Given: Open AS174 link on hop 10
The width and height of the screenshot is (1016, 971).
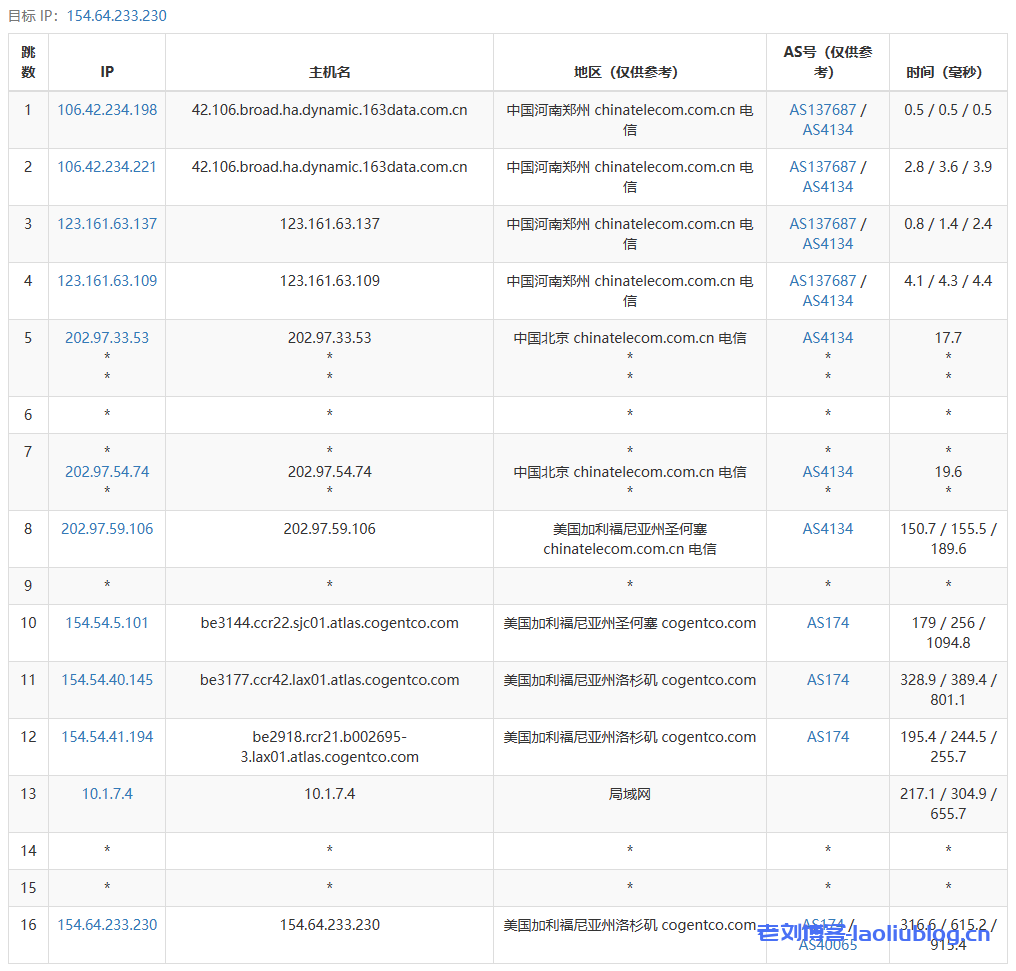Looking at the screenshot, I should click(827, 622).
